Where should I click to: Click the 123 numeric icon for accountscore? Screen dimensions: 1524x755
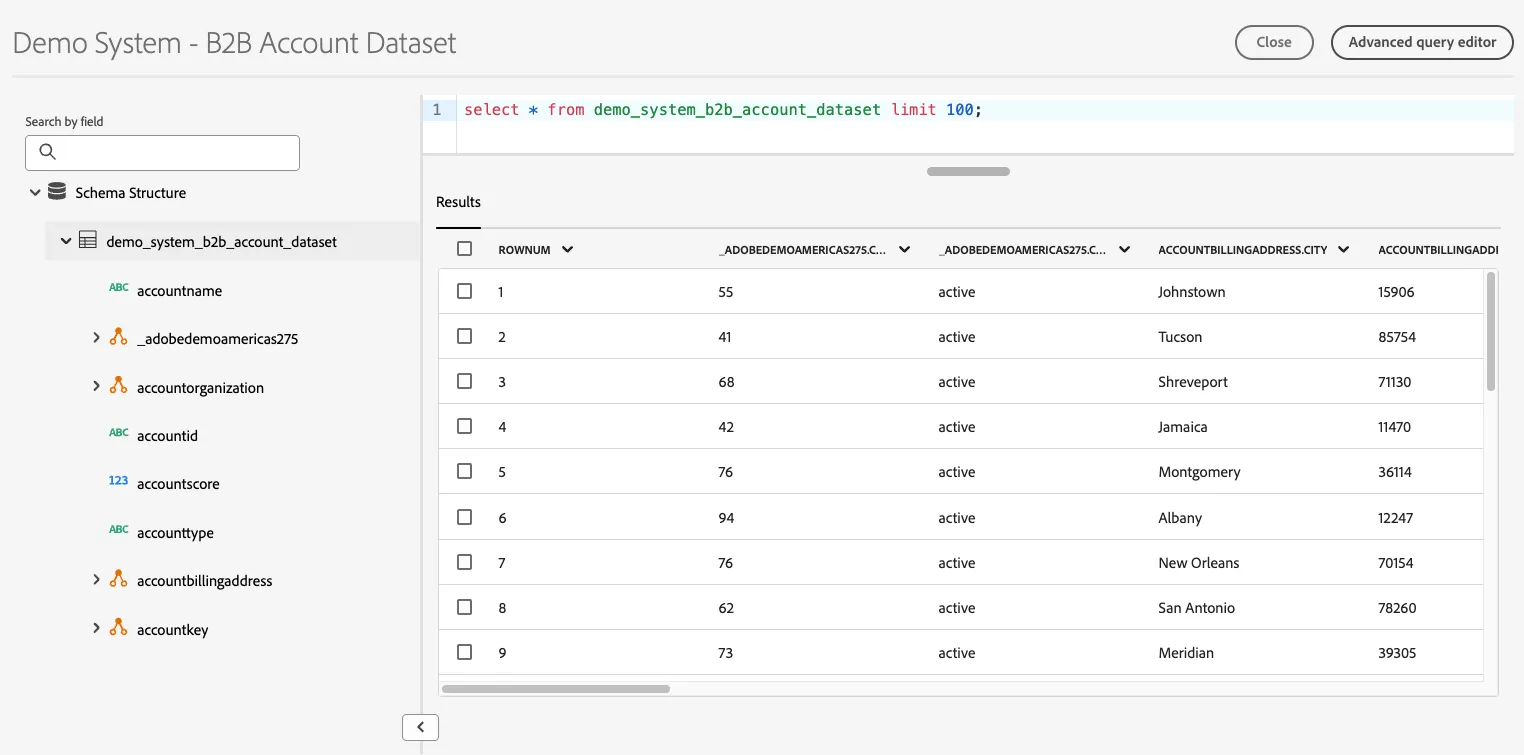[119, 481]
